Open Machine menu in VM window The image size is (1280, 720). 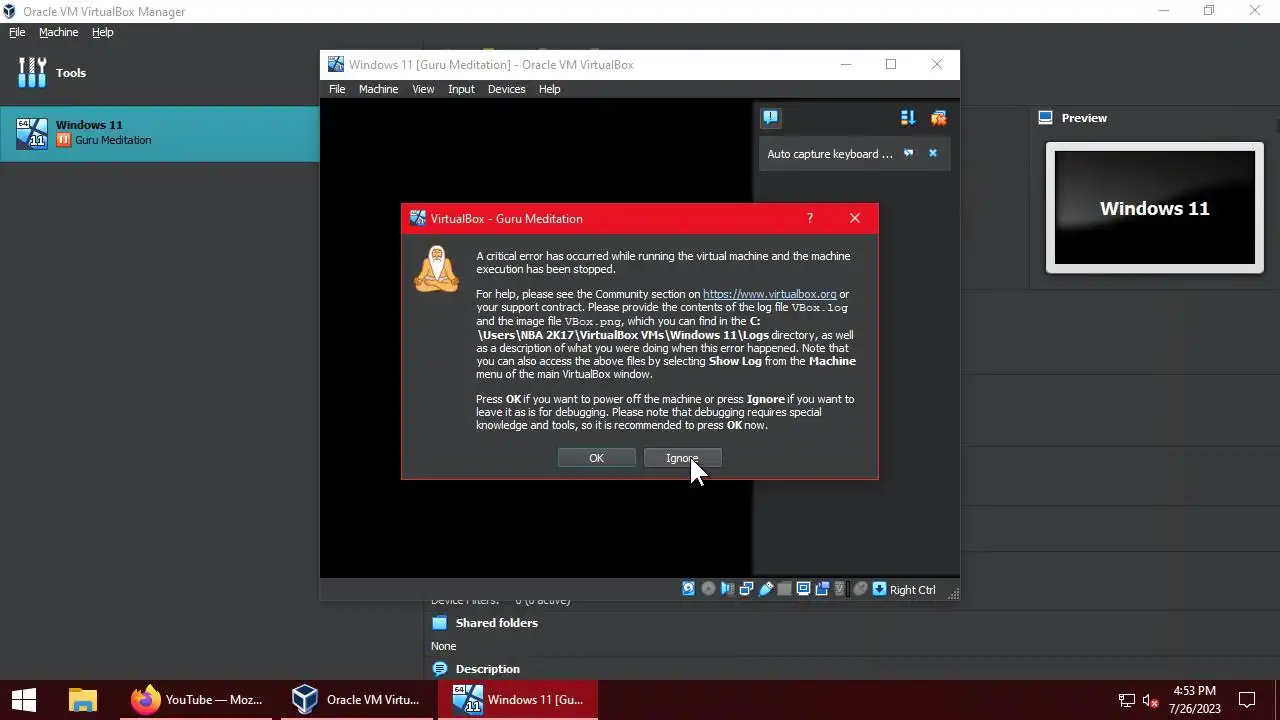378,89
